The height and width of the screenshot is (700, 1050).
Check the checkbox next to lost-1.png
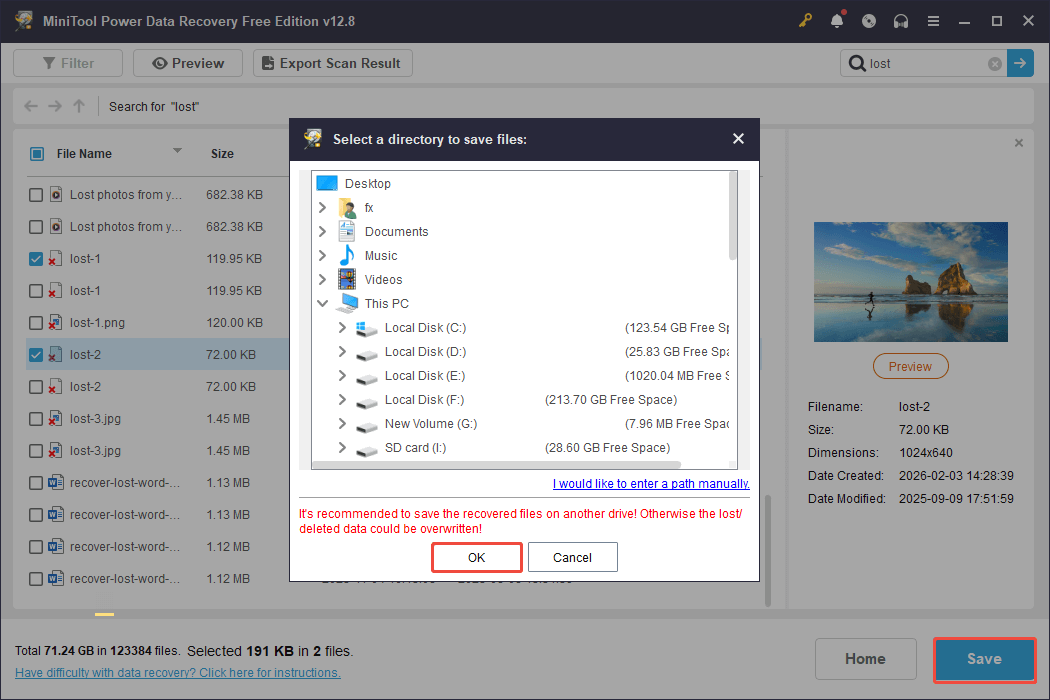36,322
